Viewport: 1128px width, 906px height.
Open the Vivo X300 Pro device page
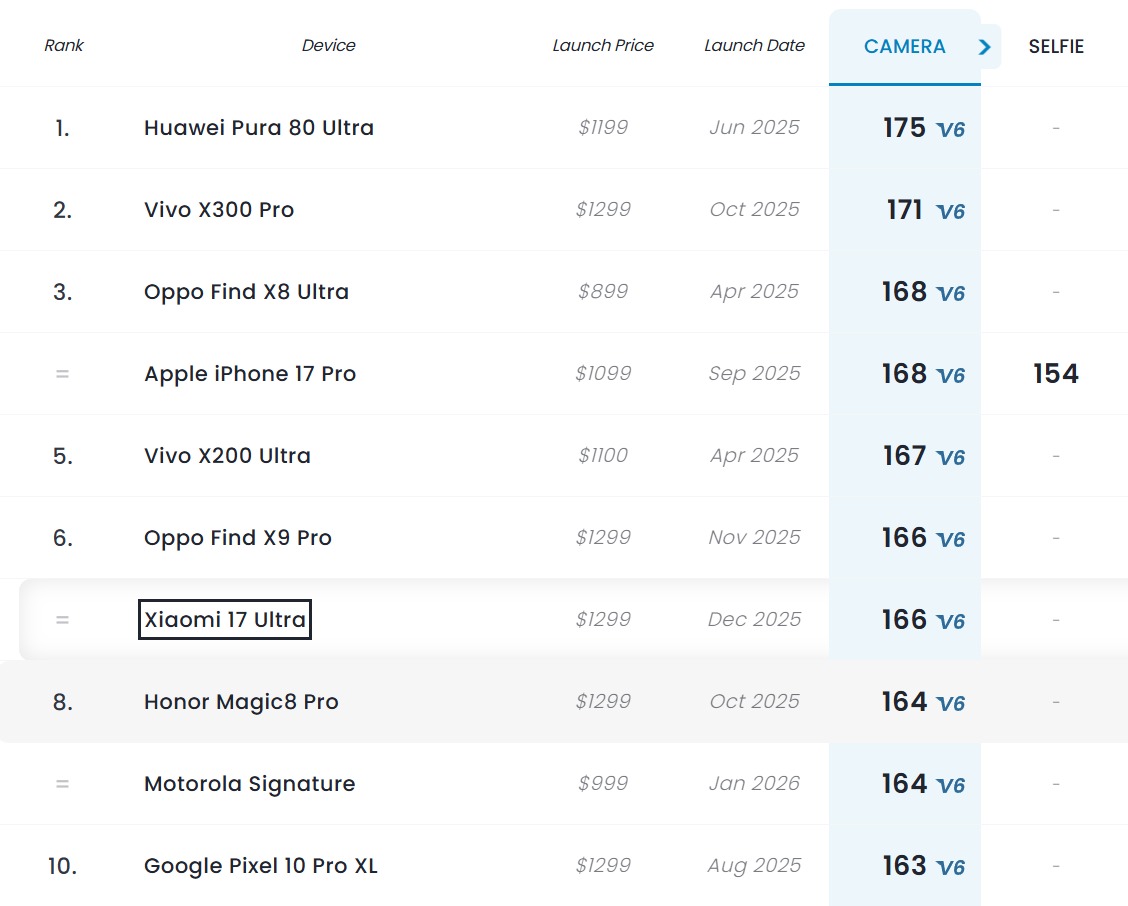219,210
